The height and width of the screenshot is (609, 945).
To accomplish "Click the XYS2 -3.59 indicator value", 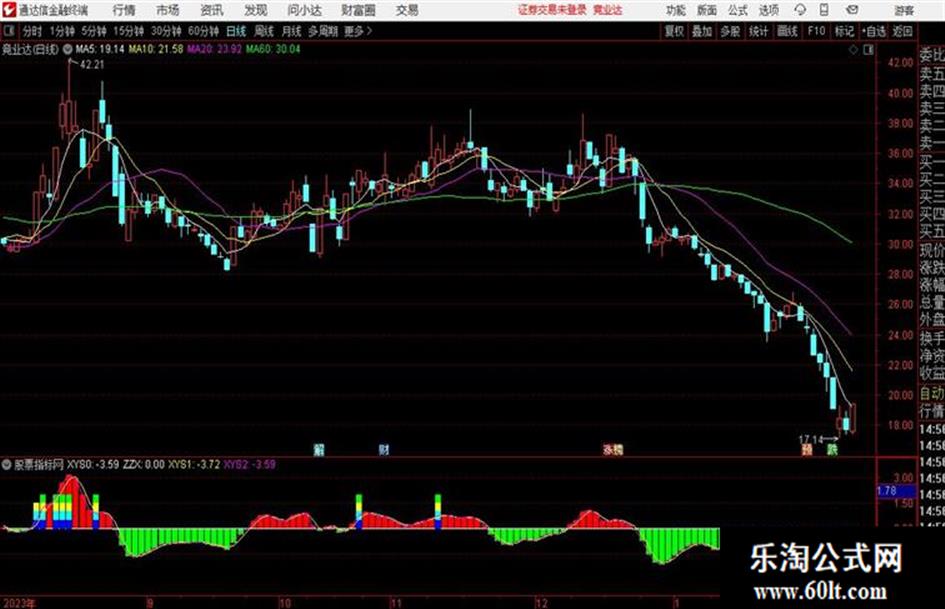I will click(x=250, y=464).
